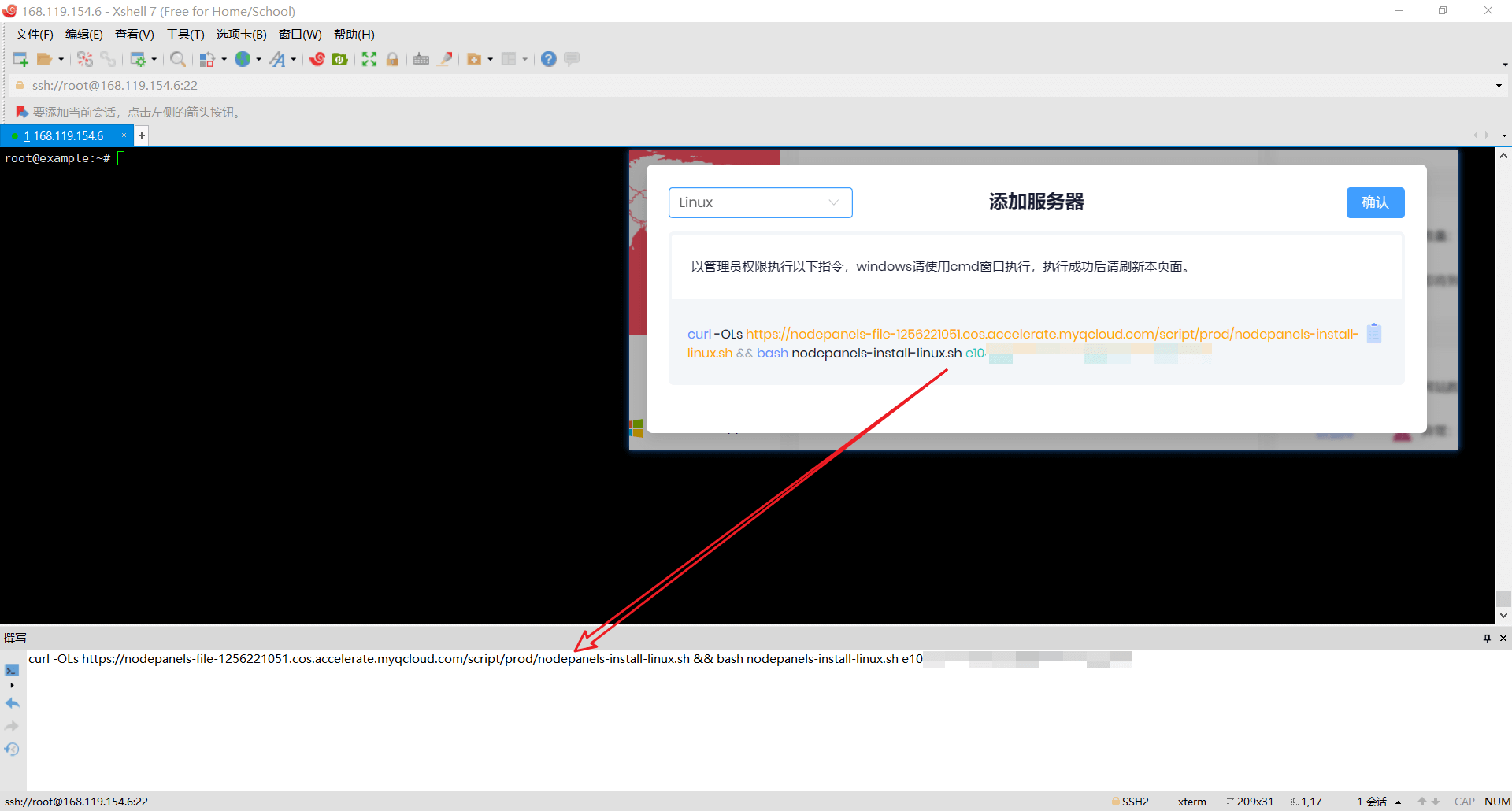
Task: Open the 文件(F) menu
Action: click(35, 35)
